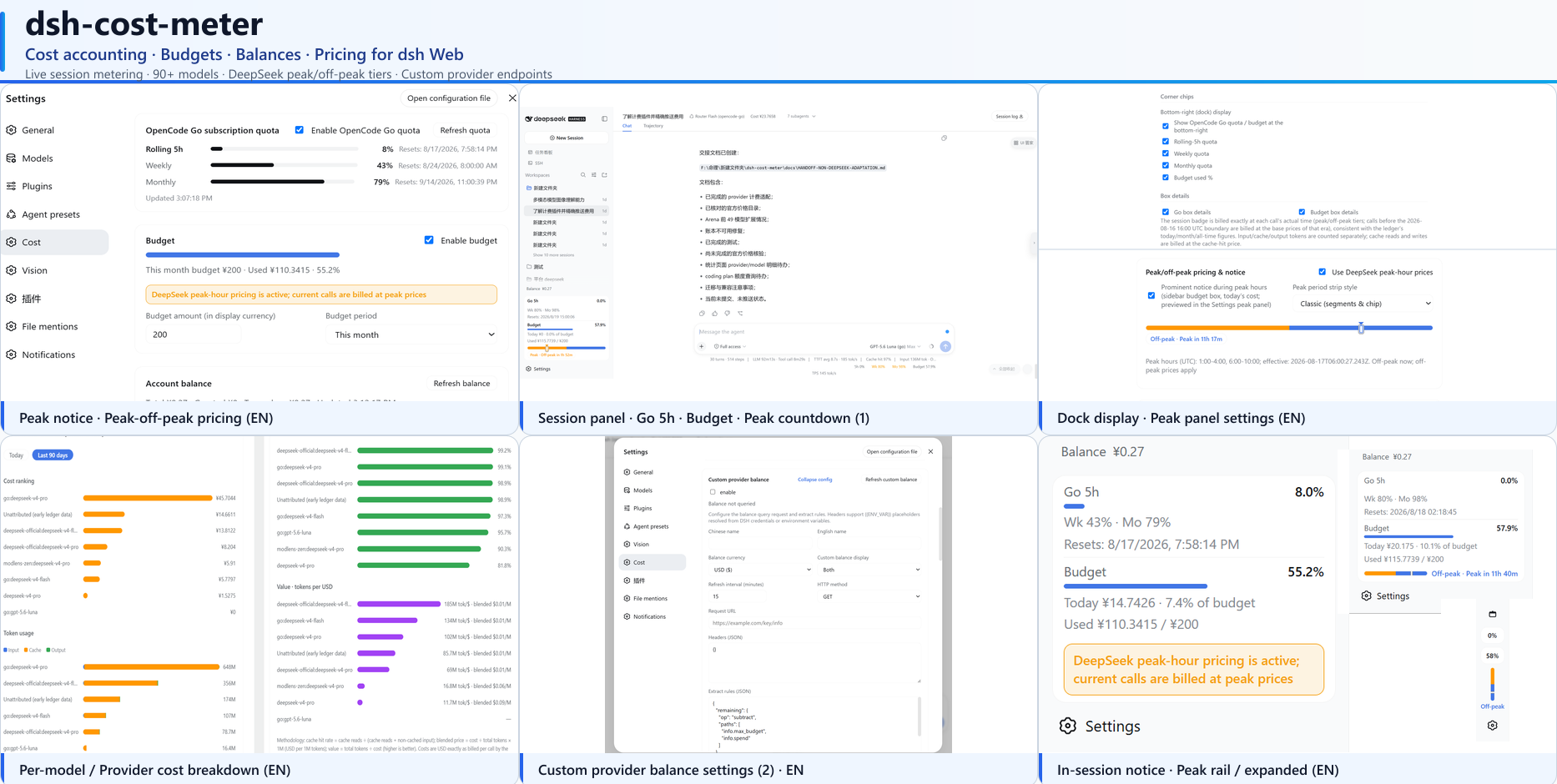Expand Show 10 more sessions
This screenshot has height=784, width=1557.
point(553,255)
